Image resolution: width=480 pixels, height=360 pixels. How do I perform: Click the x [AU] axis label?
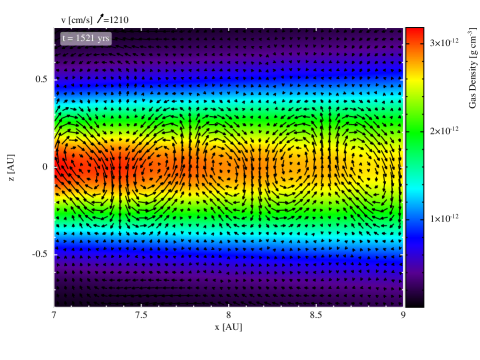228,327
